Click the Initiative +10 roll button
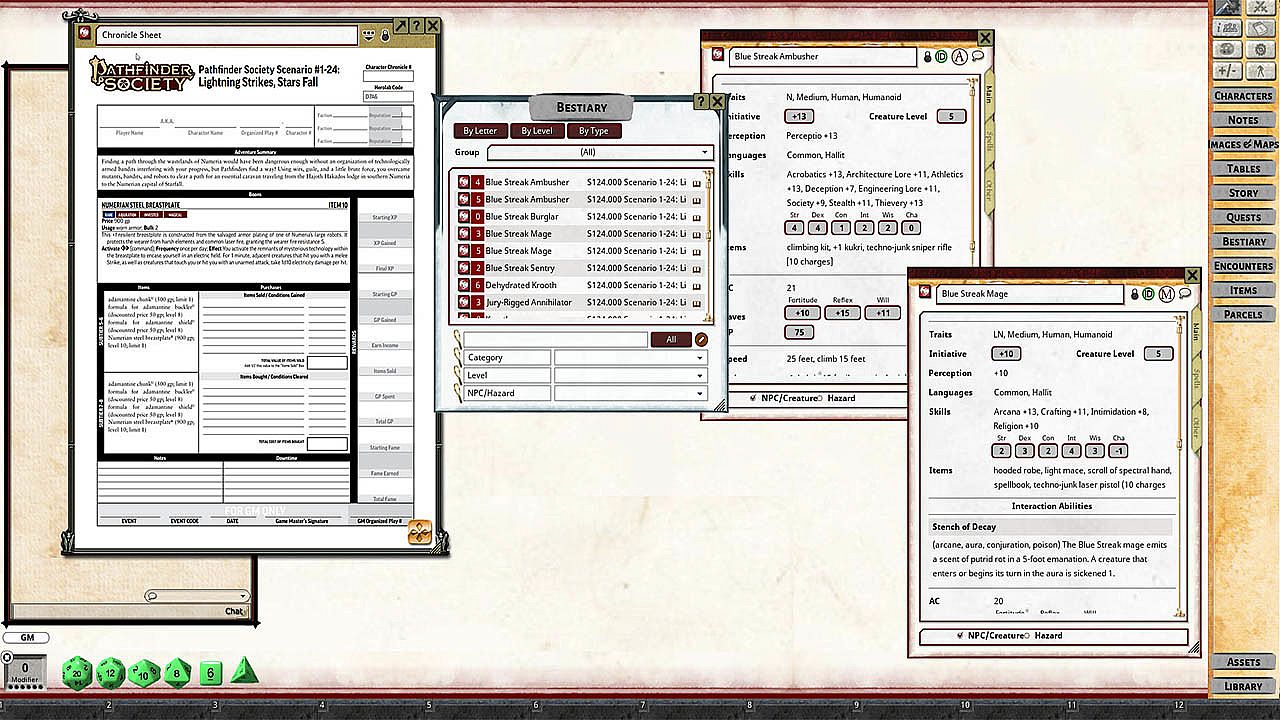Viewport: 1280px width, 720px height. 1005,354
